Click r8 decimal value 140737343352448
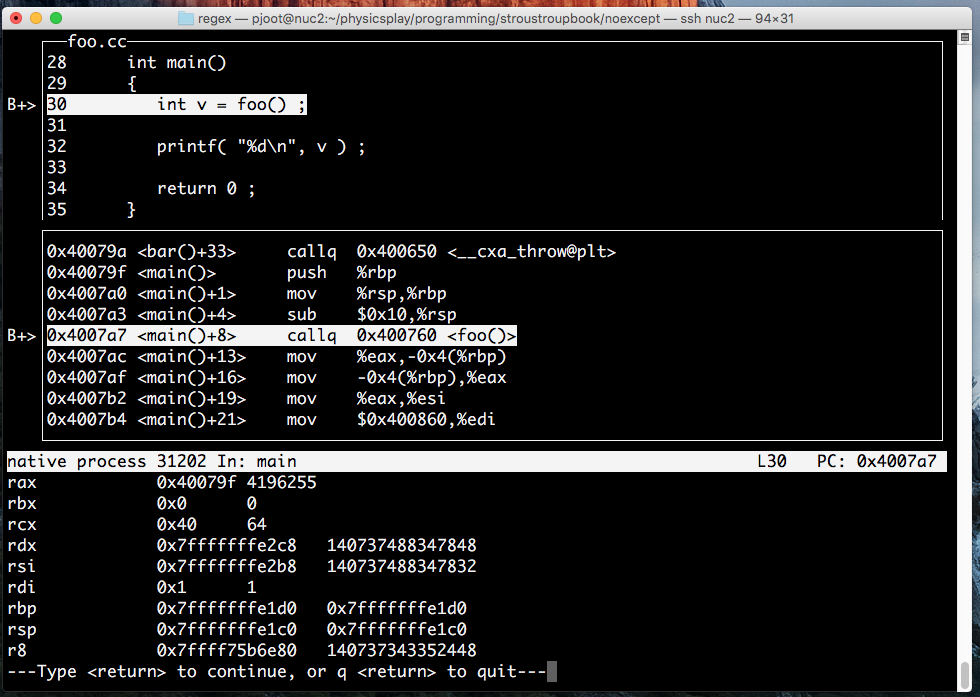Screen dimensions: 980x697 coord(402,650)
